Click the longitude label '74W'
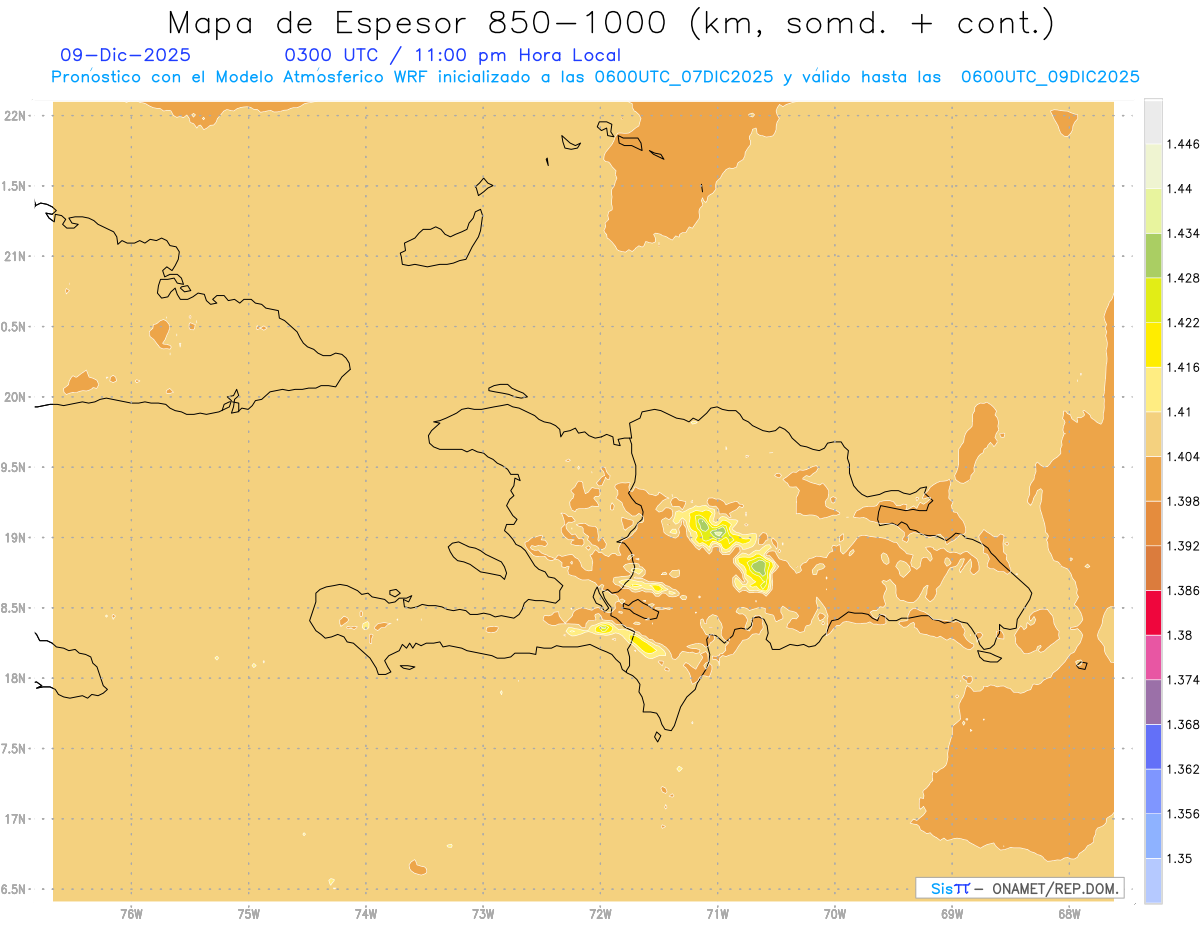Image resolution: width=1200 pixels, height=927 pixels. (x=366, y=914)
